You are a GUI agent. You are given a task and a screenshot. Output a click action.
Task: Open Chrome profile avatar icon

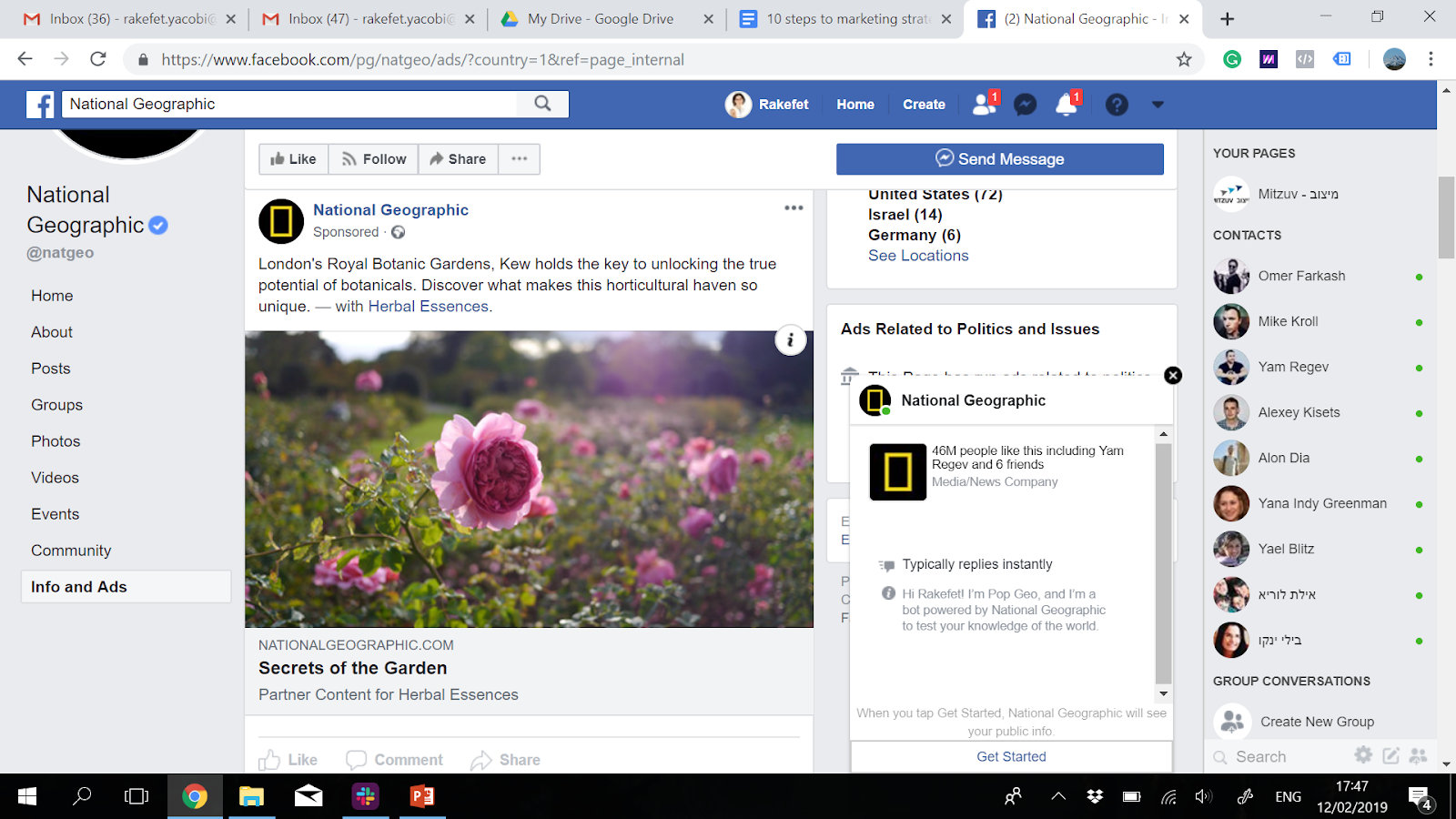click(1394, 59)
